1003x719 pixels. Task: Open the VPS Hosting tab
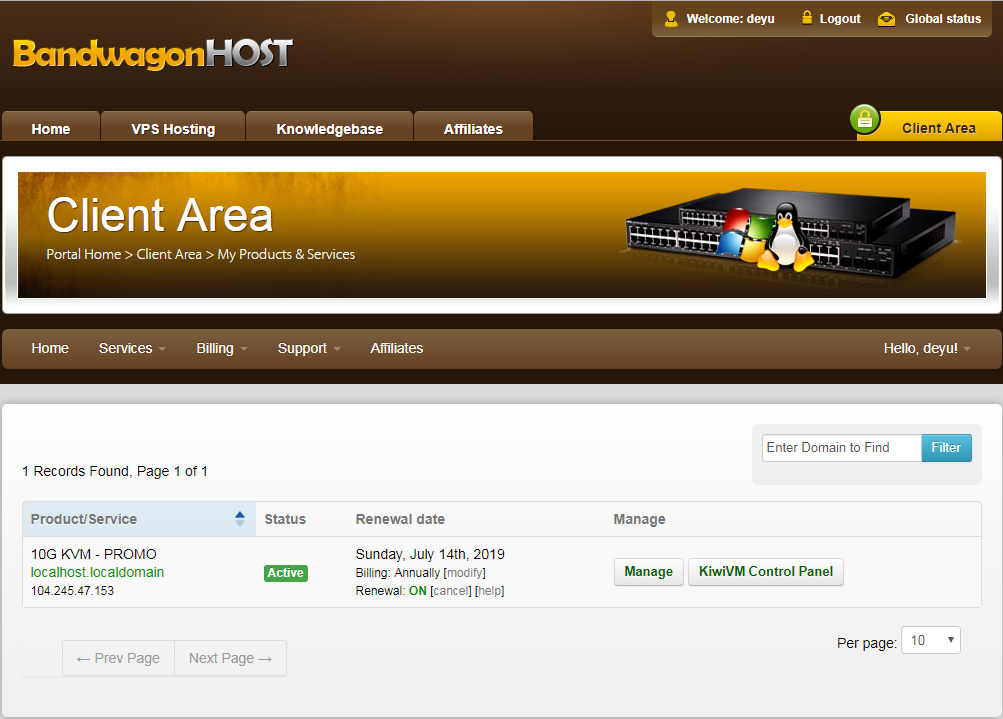coord(173,127)
